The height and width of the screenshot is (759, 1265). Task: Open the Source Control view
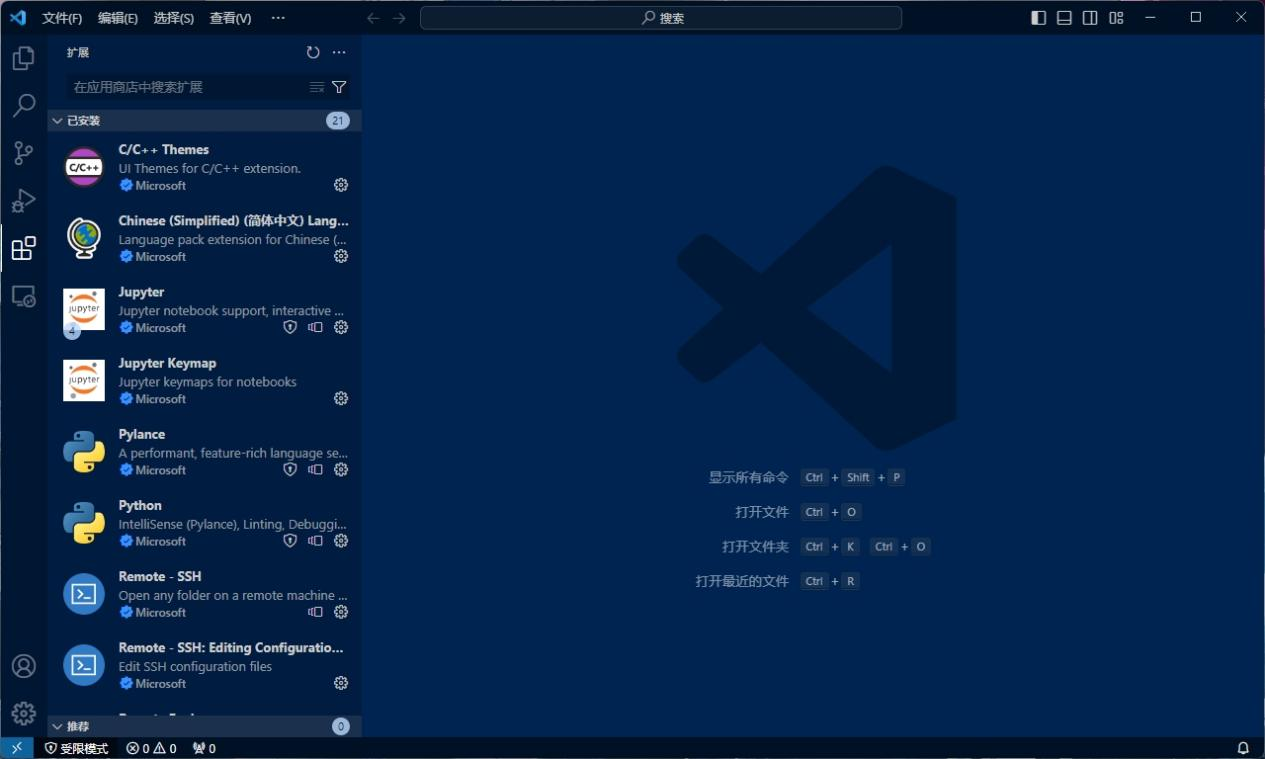pyautogui.click(x=23, y=153)
